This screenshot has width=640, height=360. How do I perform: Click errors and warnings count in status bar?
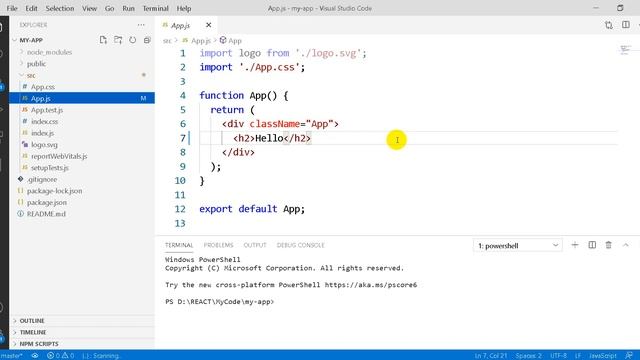point(60,356)
